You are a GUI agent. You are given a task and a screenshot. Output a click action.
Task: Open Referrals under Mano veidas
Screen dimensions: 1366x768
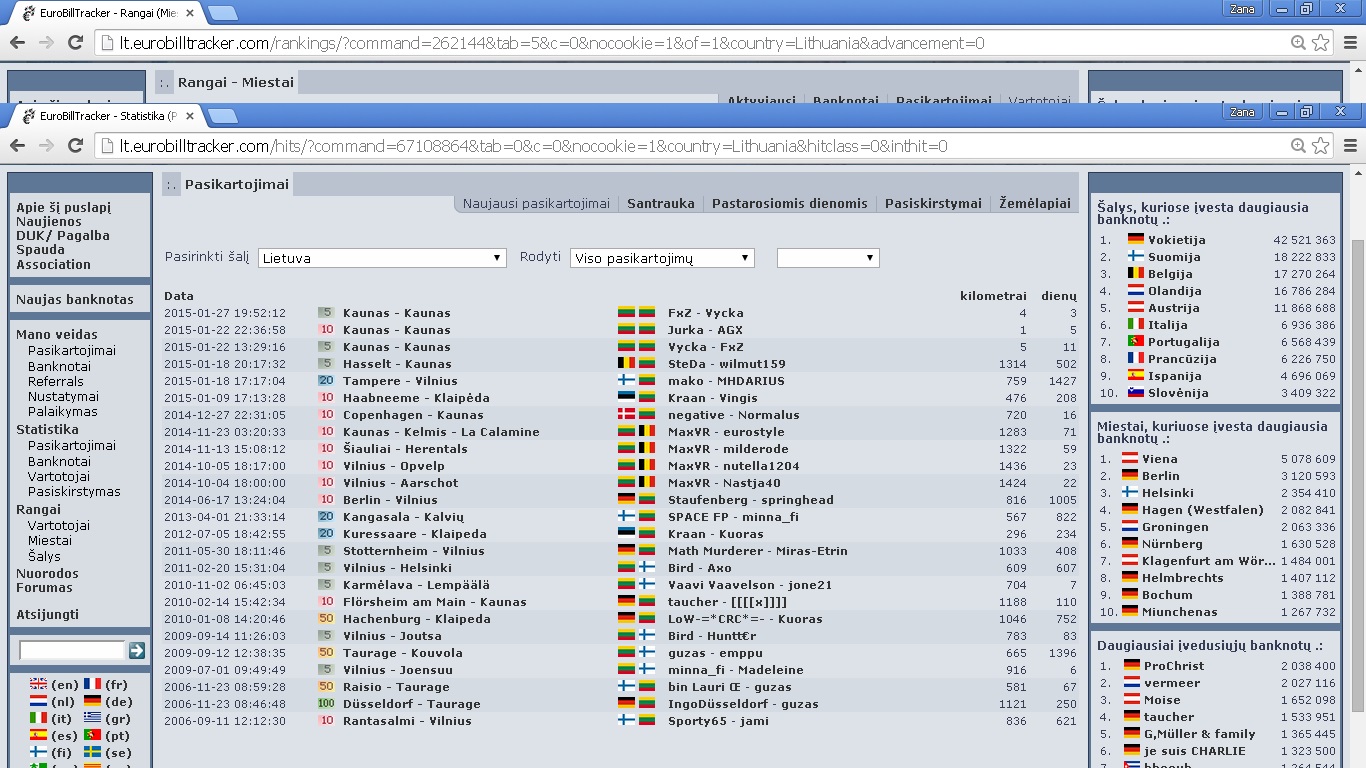[x=56, y=382]
